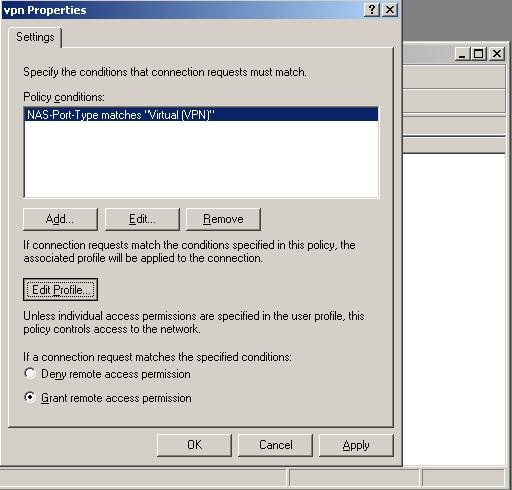Minimize the background window
Viewport: 512px width, 490px height.
462,54
